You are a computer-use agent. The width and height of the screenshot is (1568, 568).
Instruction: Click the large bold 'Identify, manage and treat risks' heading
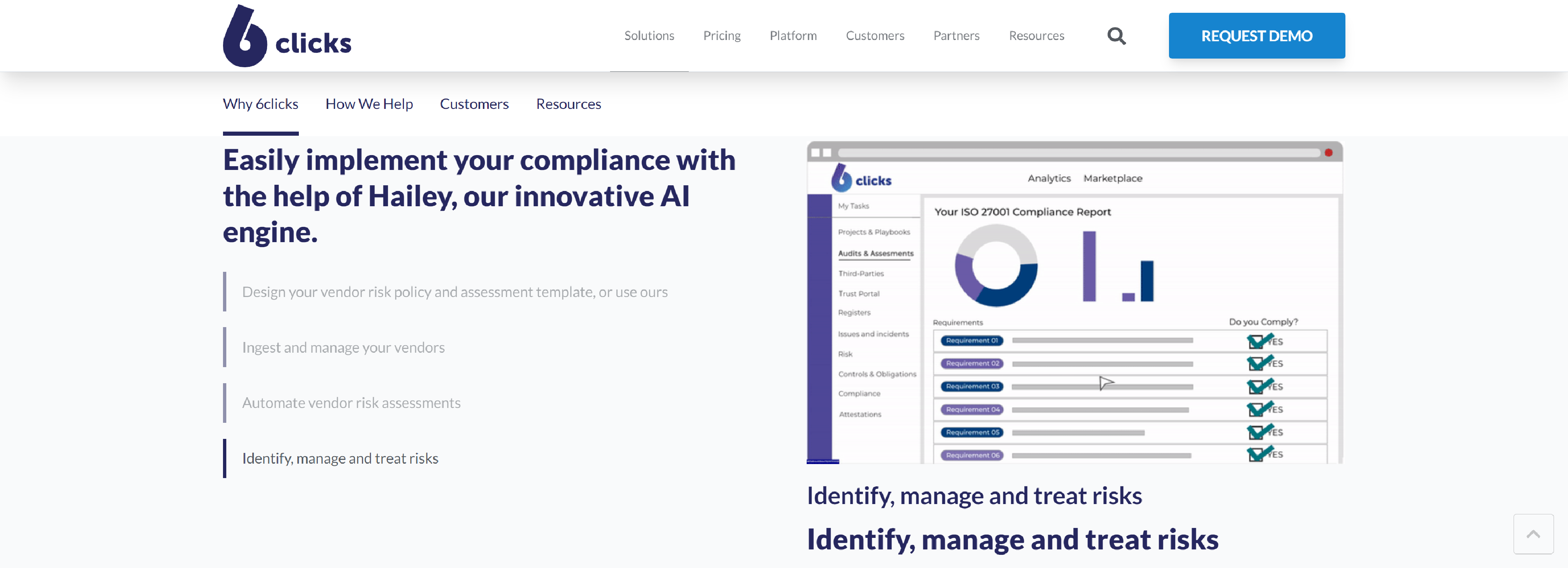click(x=1012, y=540)
